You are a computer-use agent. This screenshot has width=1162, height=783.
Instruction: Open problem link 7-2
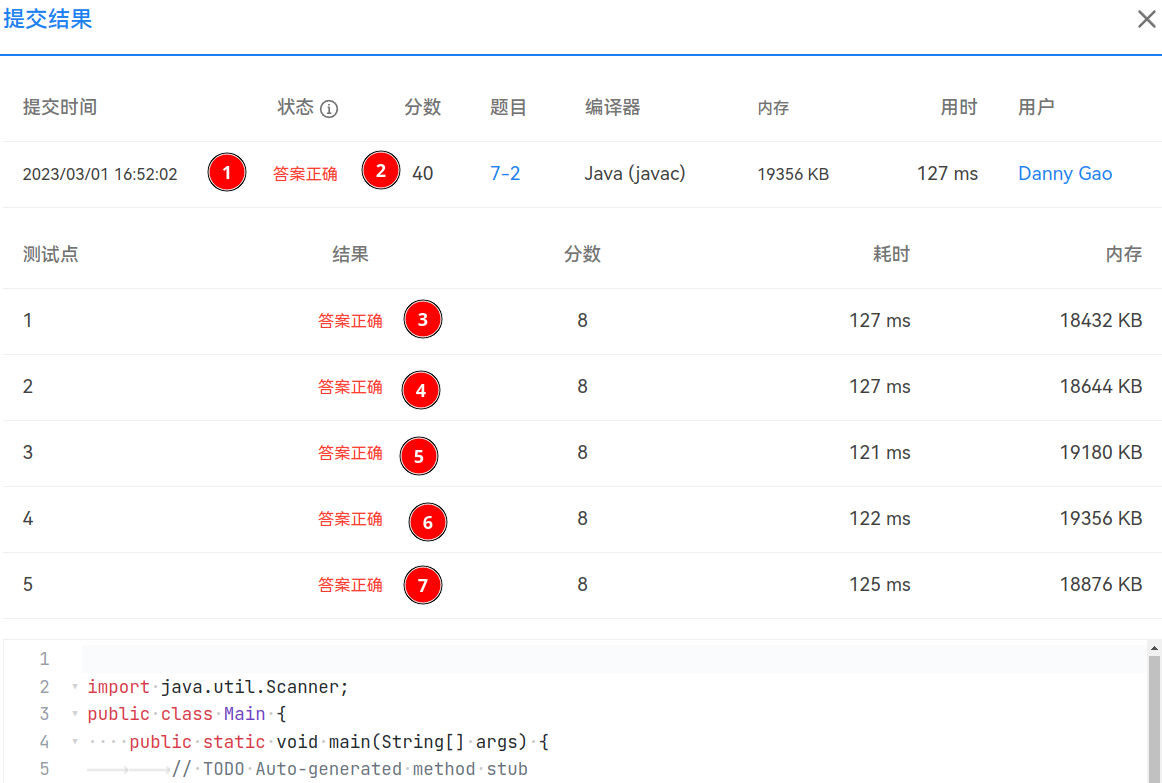point(505,174)
